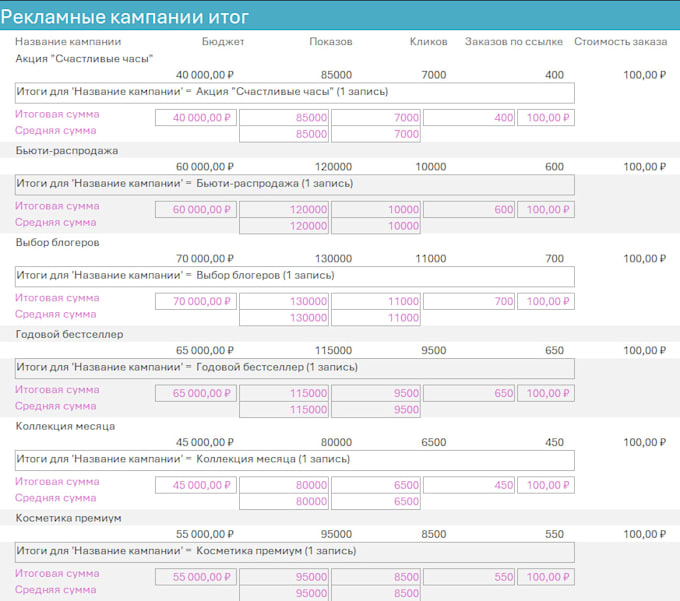The height and width of the screenshot is (601, 680).
Task: Click "Итоговая сумма" label under Коллекция месяца
Action: pos(57,482)
